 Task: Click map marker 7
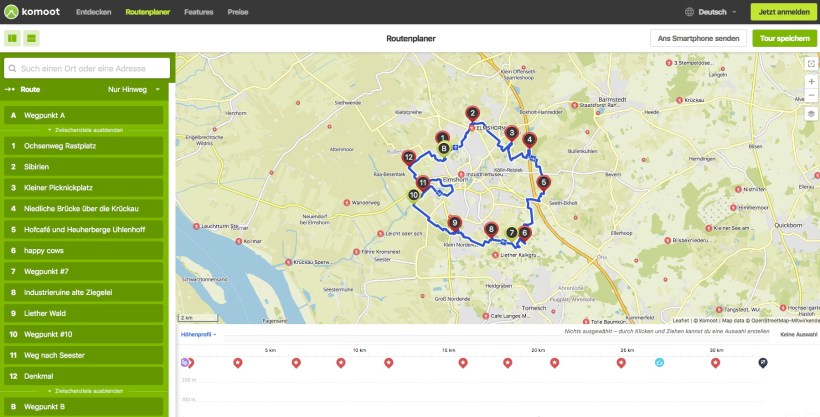click(x=511, y=233)
